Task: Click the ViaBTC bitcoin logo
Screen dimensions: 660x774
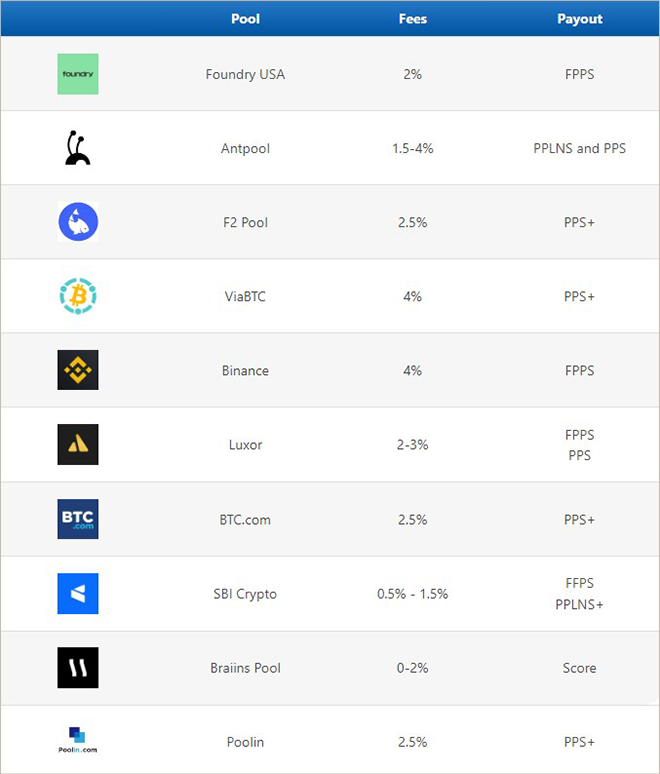Action: click(78, 296)
